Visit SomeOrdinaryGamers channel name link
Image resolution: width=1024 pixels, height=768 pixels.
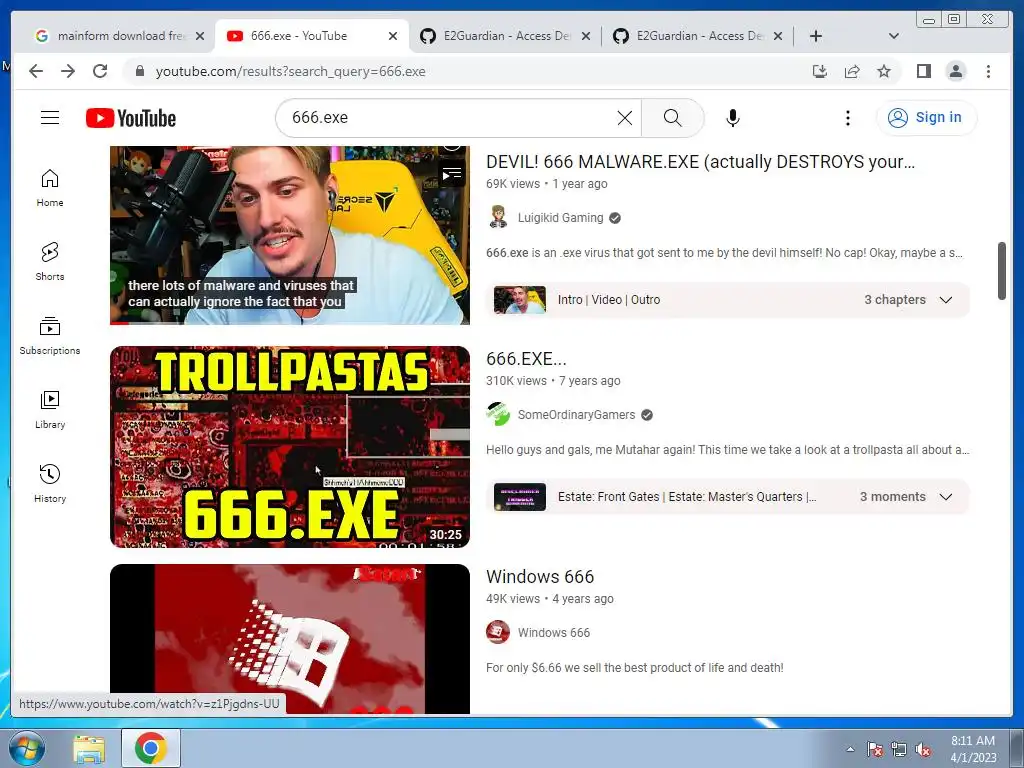[576, 415]
